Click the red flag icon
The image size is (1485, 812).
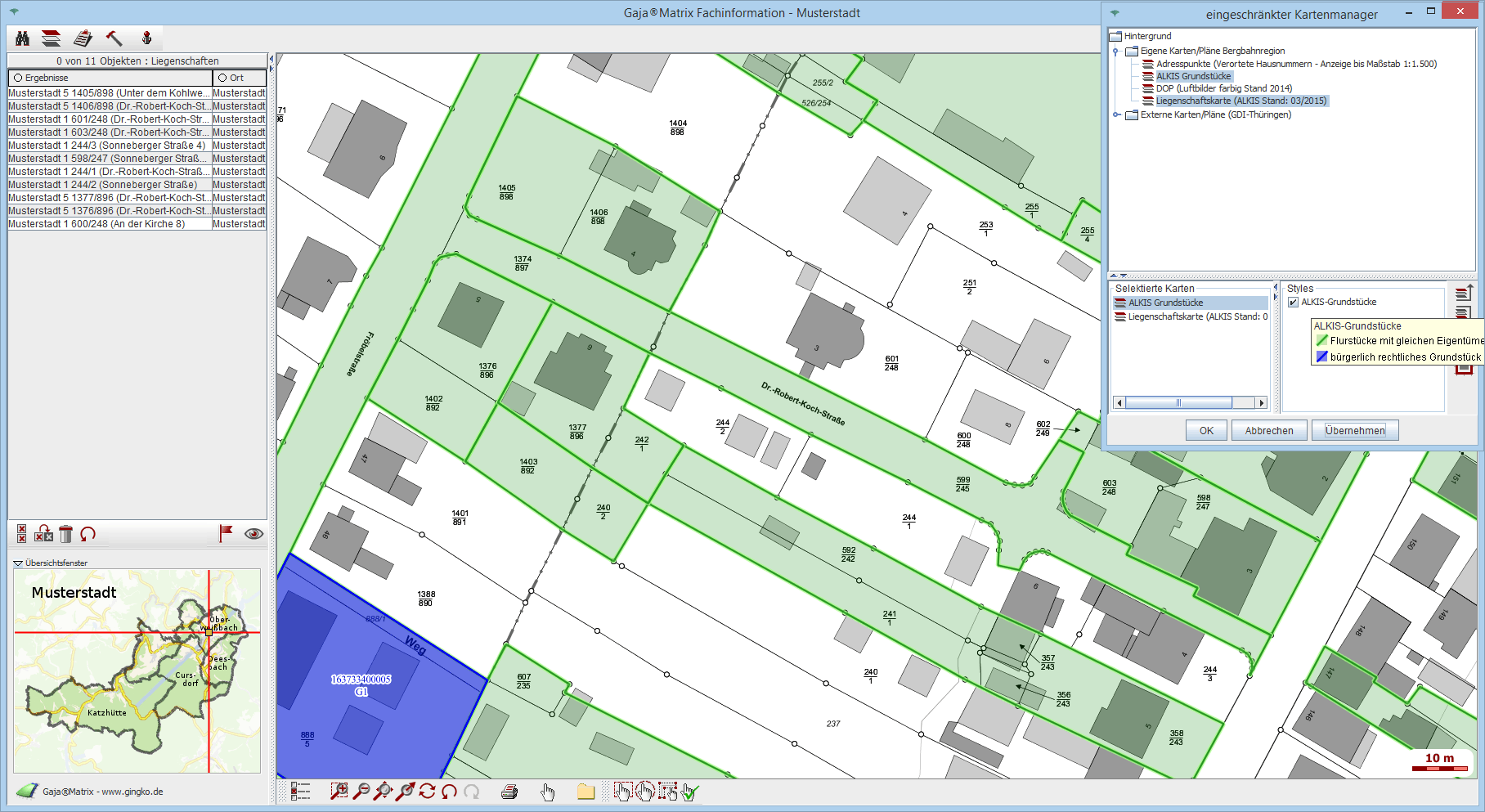226,533
